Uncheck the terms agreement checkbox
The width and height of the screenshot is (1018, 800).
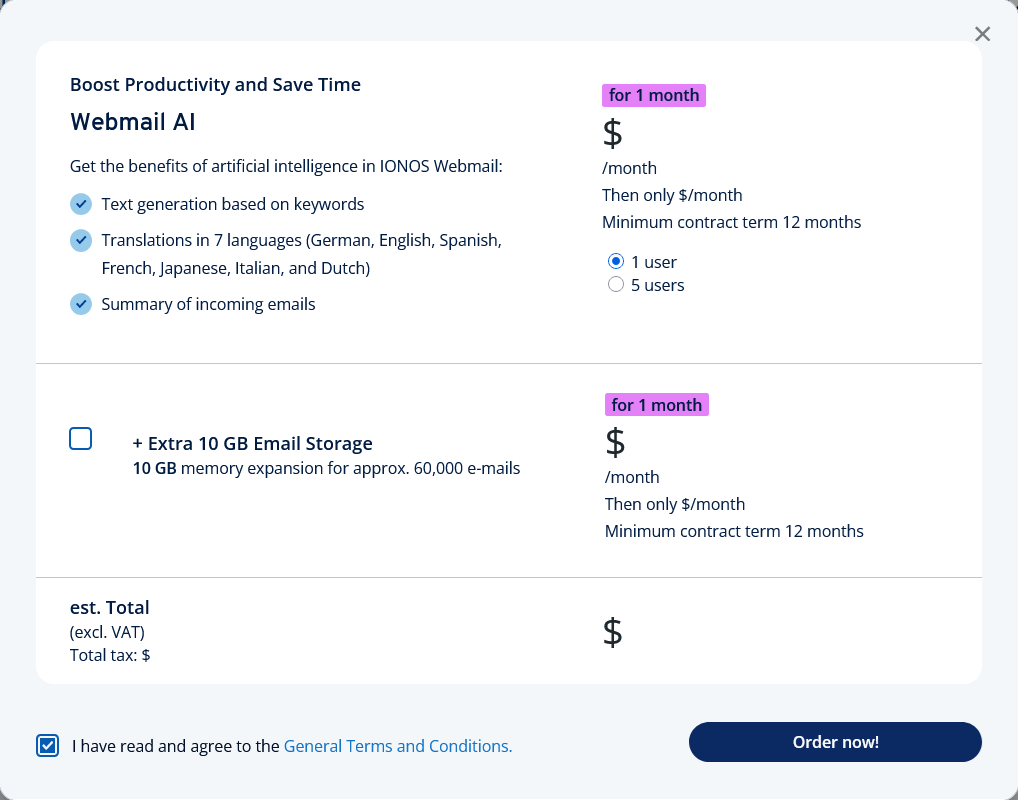(47, 745)
